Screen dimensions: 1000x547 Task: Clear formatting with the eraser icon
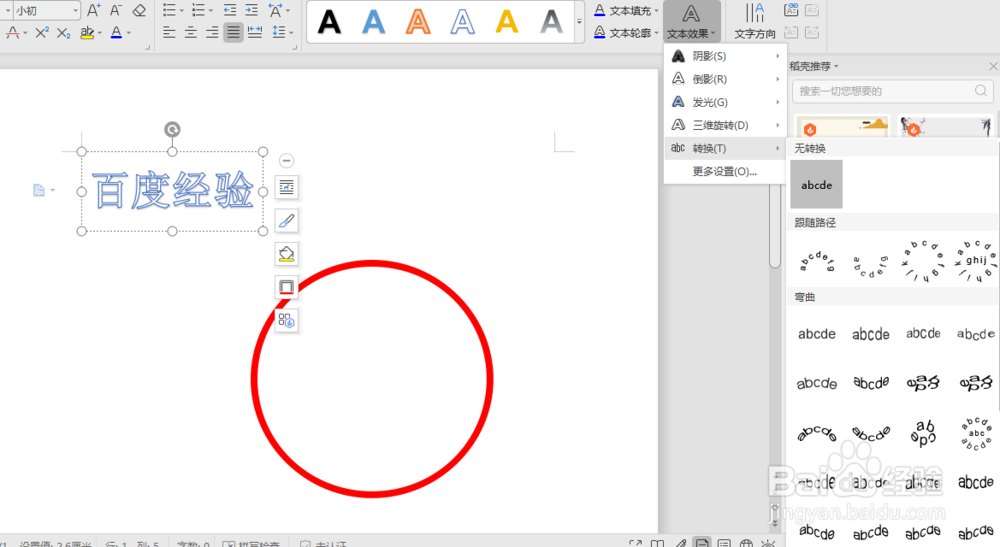point(138,10)
